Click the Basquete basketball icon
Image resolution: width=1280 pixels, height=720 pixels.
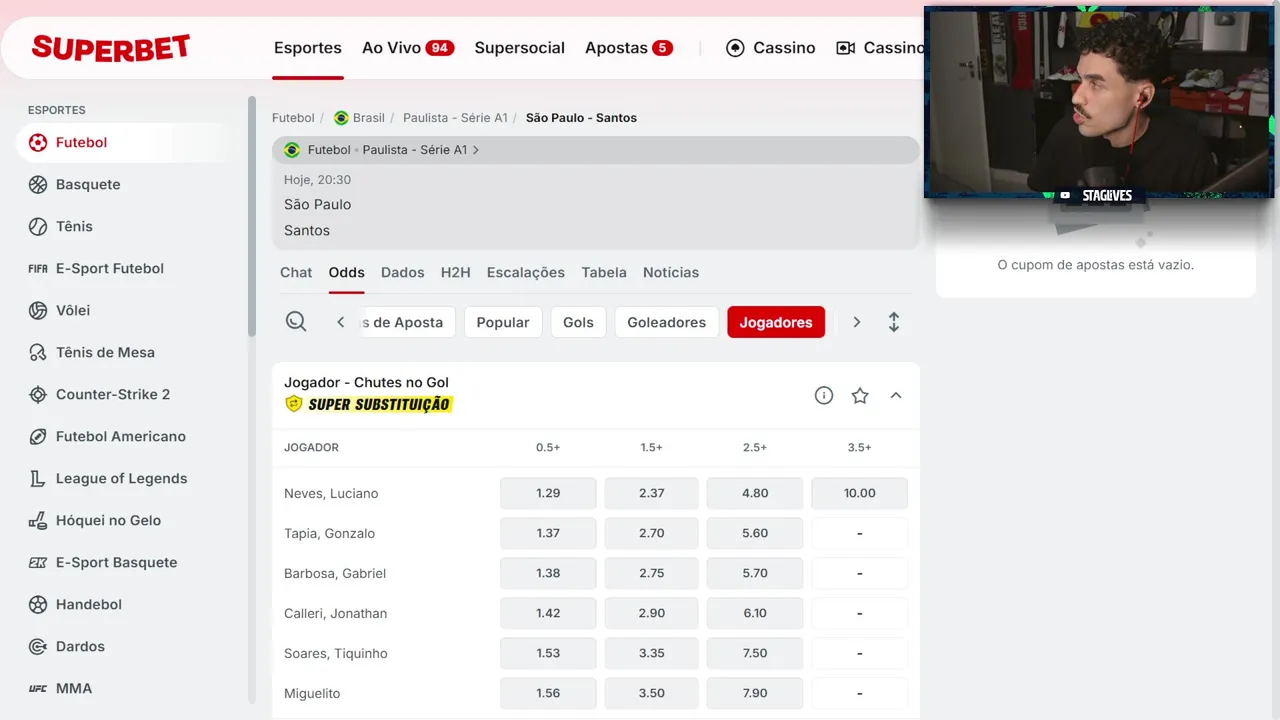point(38,185)
